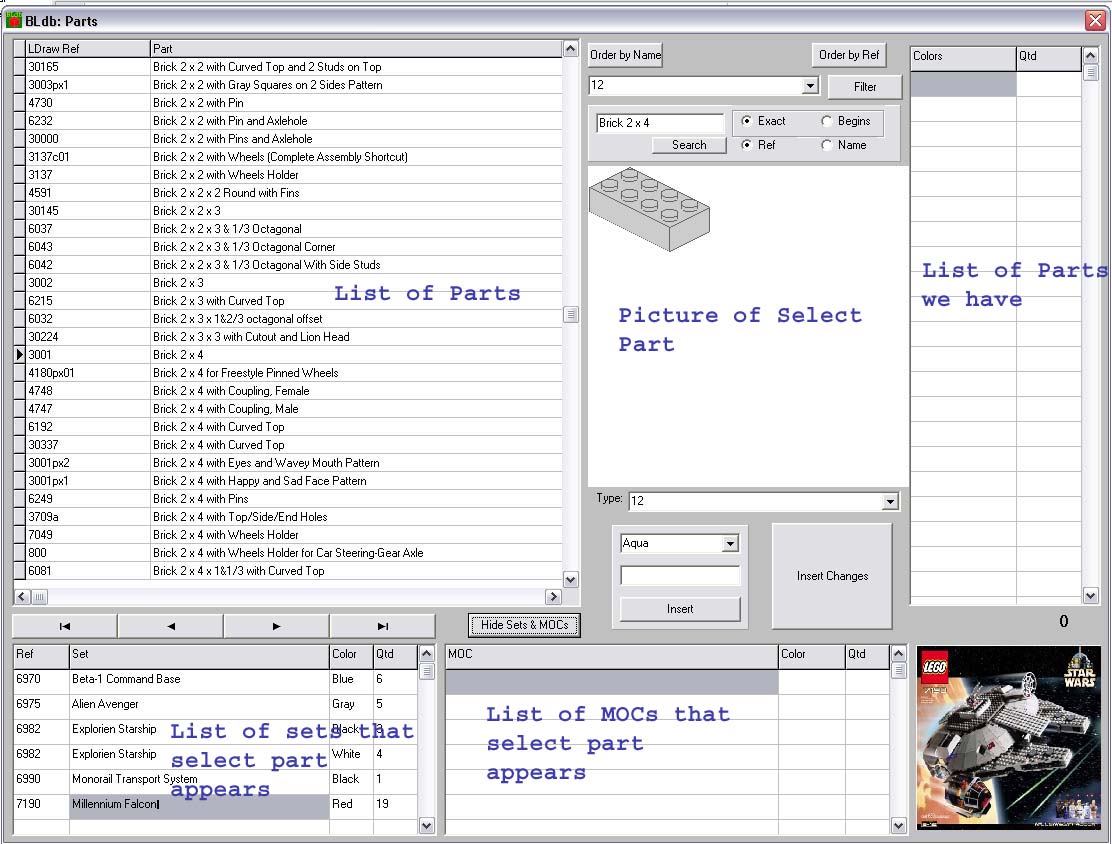The image size is (1112, 844).
Task: Click search field containing Brick 2 x 4
Action: [x=660, y=123]
